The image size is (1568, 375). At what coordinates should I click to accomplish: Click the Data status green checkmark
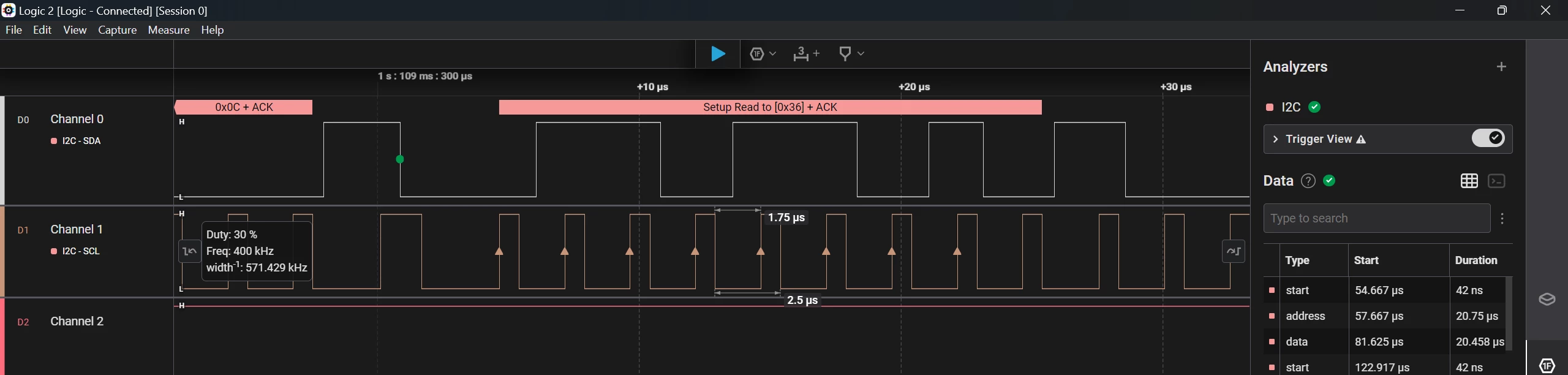[x=1329, y=181]
